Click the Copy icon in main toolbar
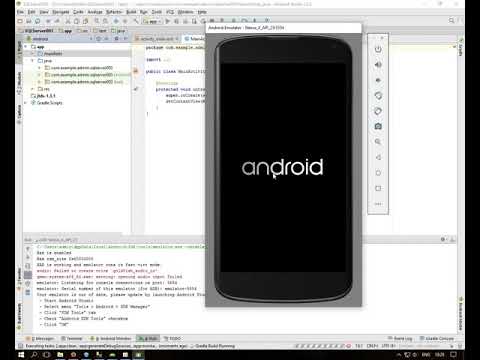Image resolution: width=480 pixels, height=360 pixels. pos(77,21)
